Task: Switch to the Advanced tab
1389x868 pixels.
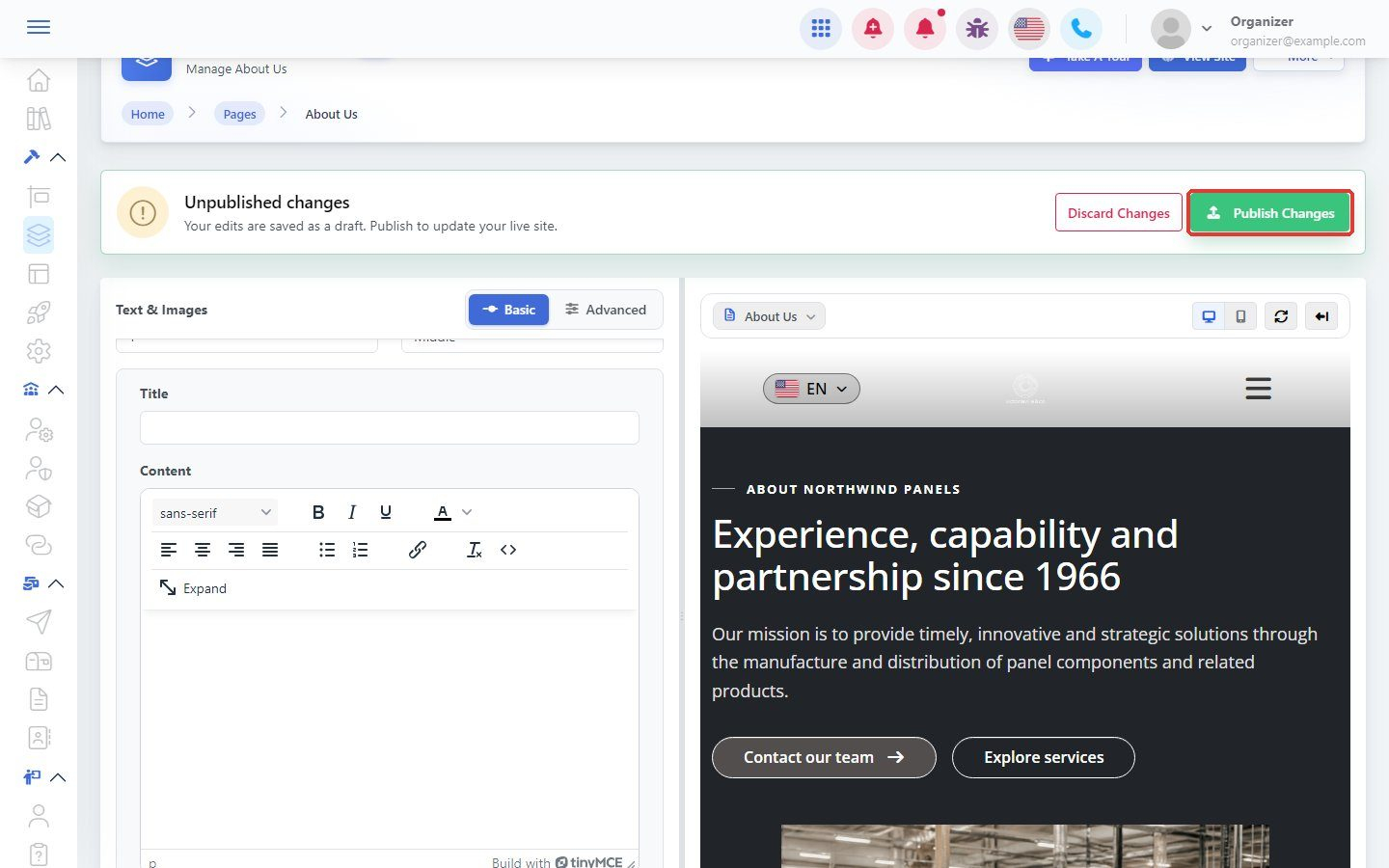Action: (606, 310)
